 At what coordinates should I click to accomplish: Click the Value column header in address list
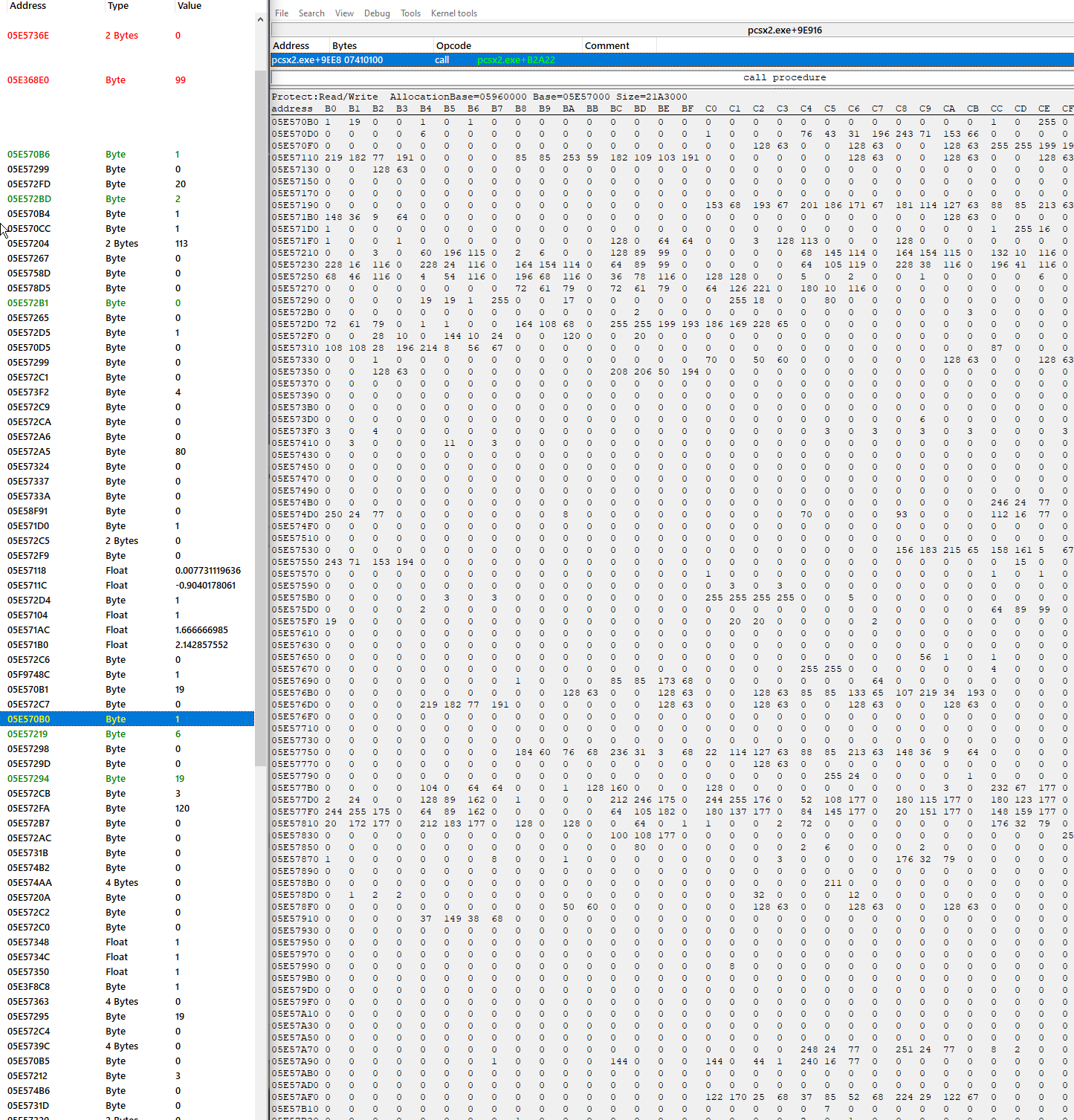click(x=190, y=6)
